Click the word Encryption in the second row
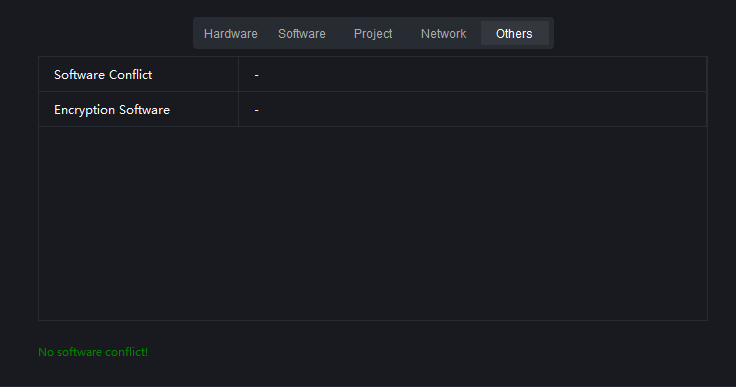 [x=84, y=110]
